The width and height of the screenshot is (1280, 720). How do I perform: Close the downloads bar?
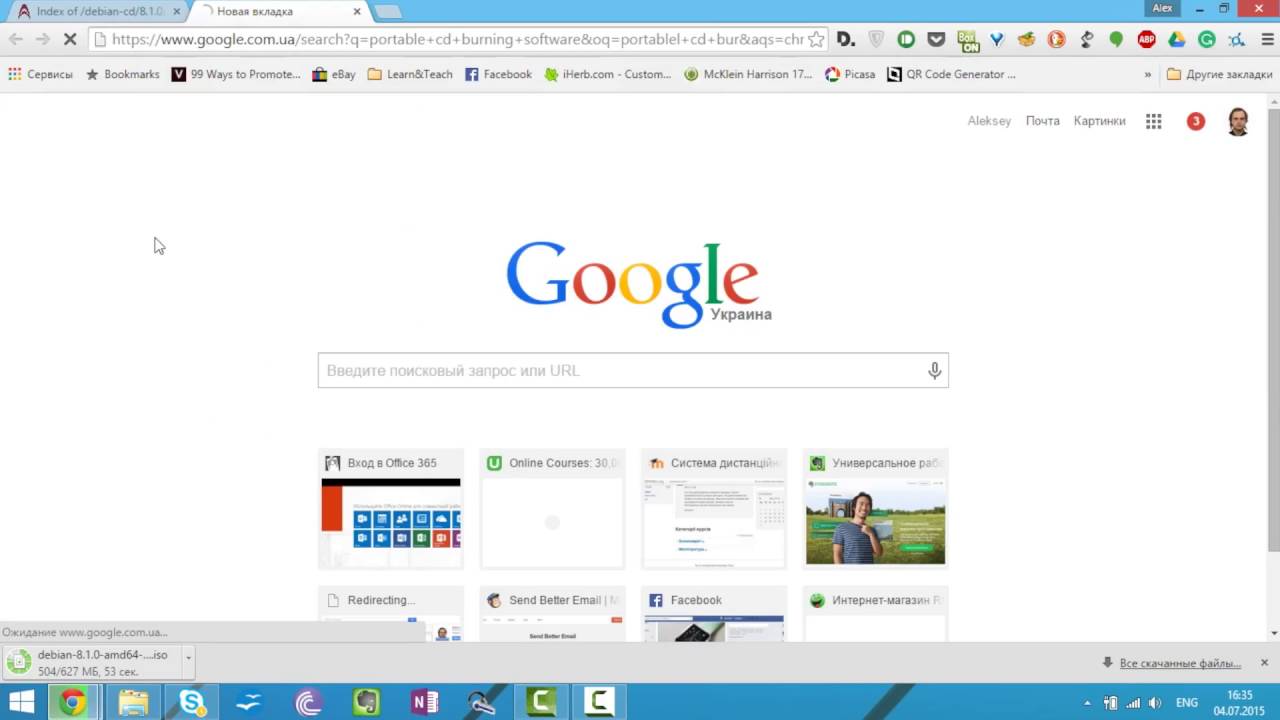1264,662
